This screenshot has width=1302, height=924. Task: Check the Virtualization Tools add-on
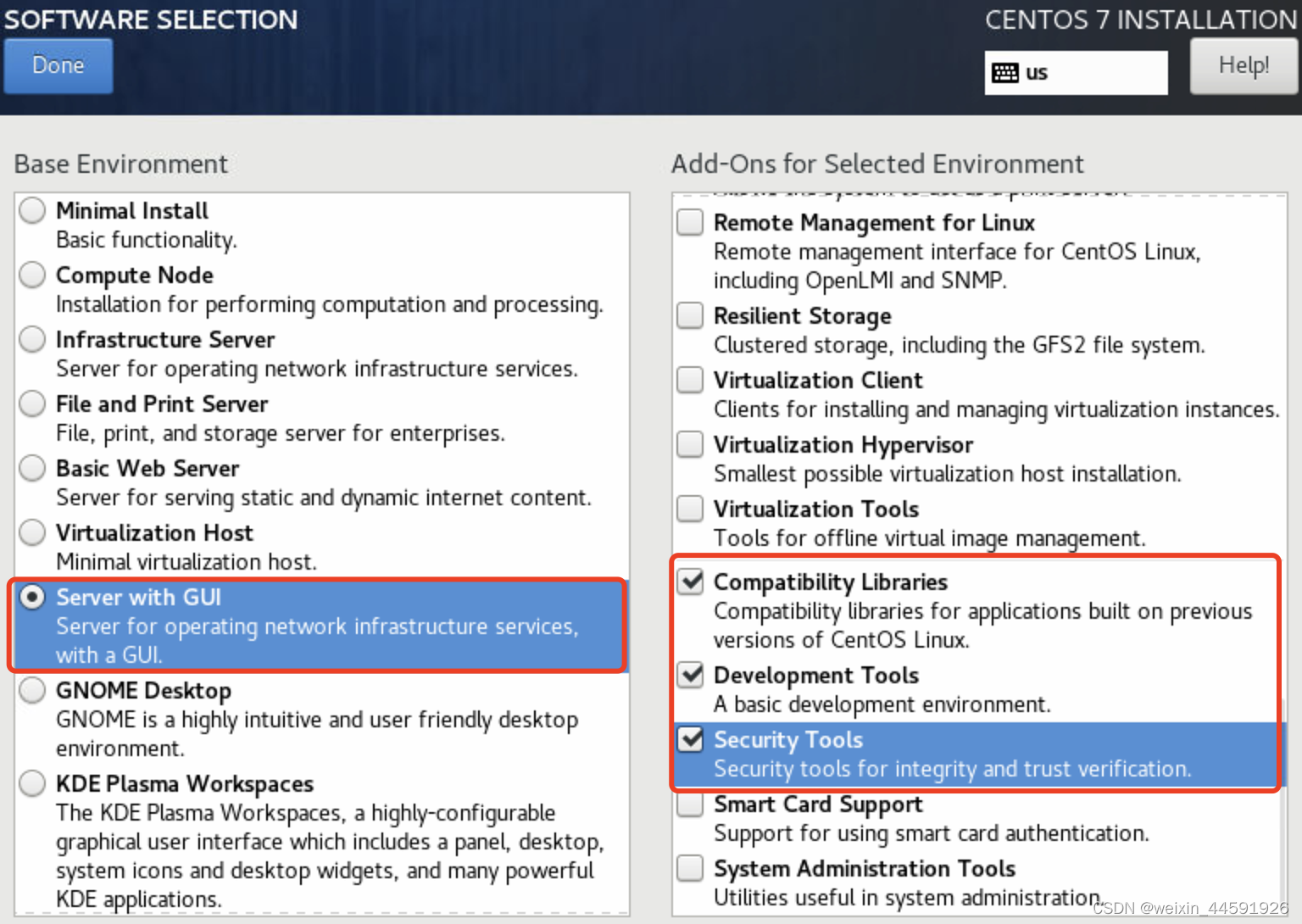click(x=689, y=509)
